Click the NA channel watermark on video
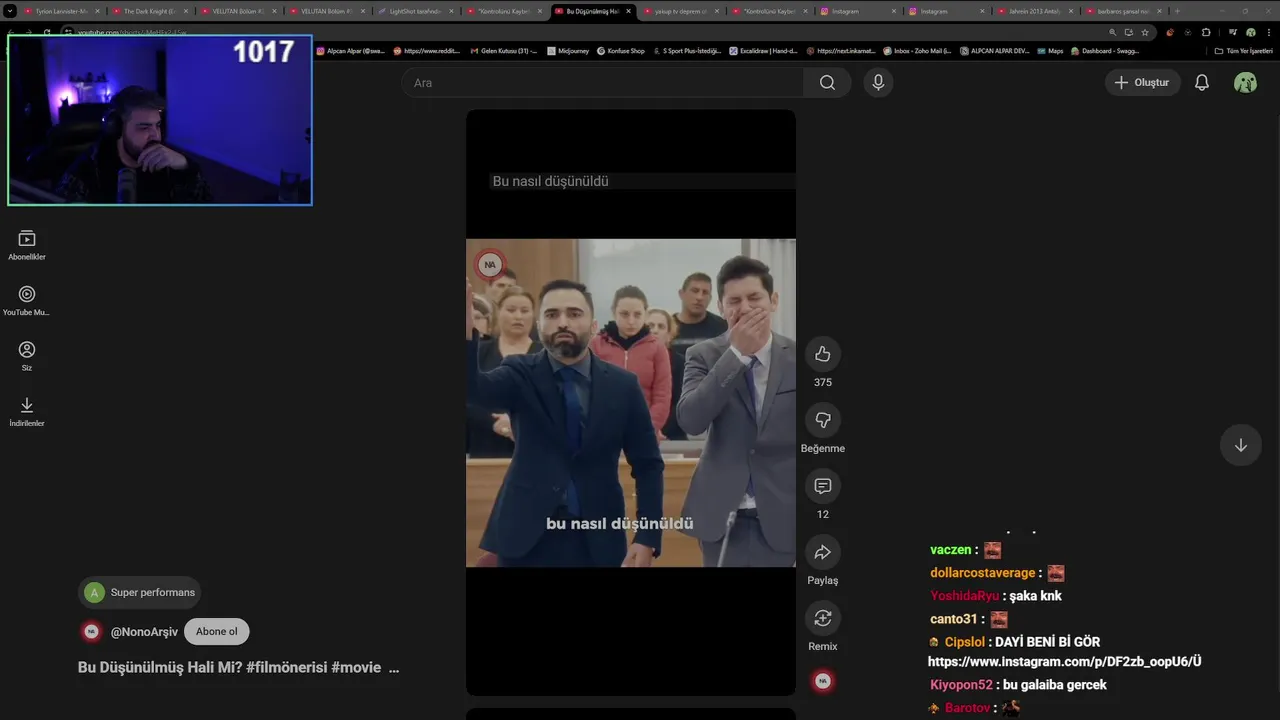This screenshot has height=720, width=1280. (489, 265)
